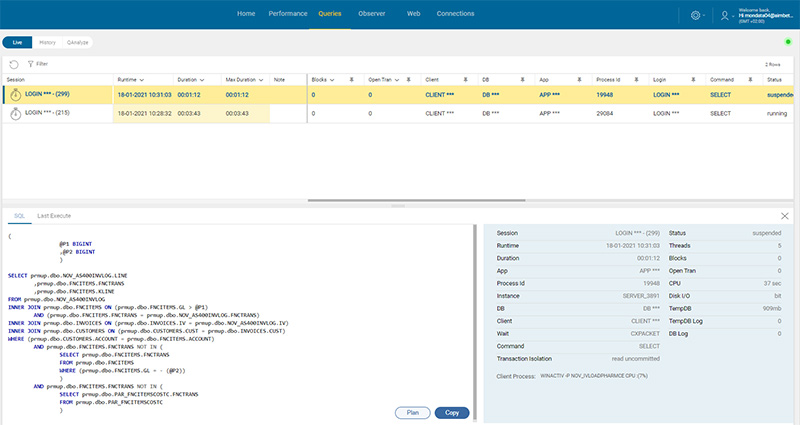Open the Performance section
The width and height of the screenshot is (800, 425).
click(288, 14)
